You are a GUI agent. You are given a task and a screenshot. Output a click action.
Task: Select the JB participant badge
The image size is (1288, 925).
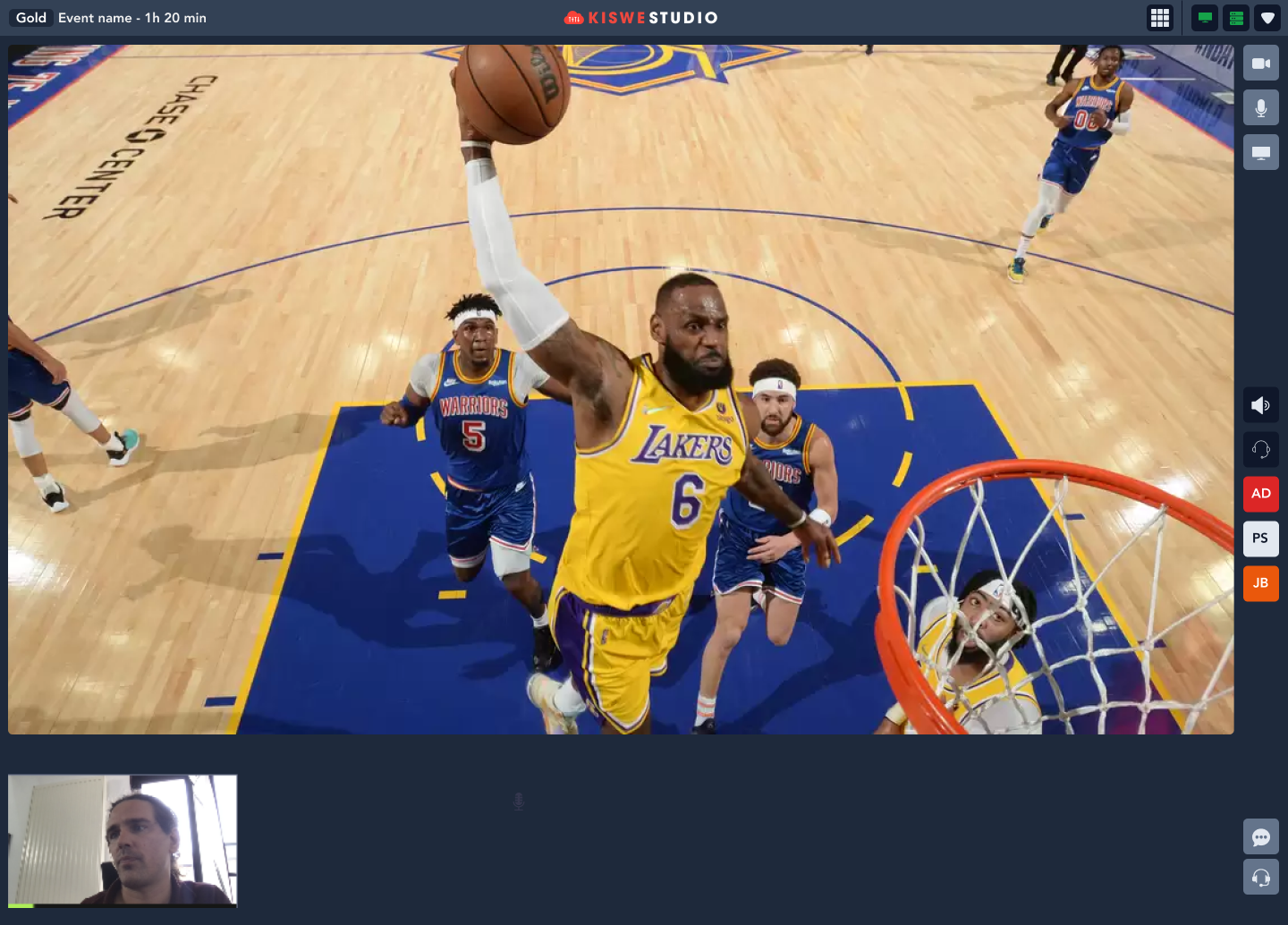point(1261,583)
